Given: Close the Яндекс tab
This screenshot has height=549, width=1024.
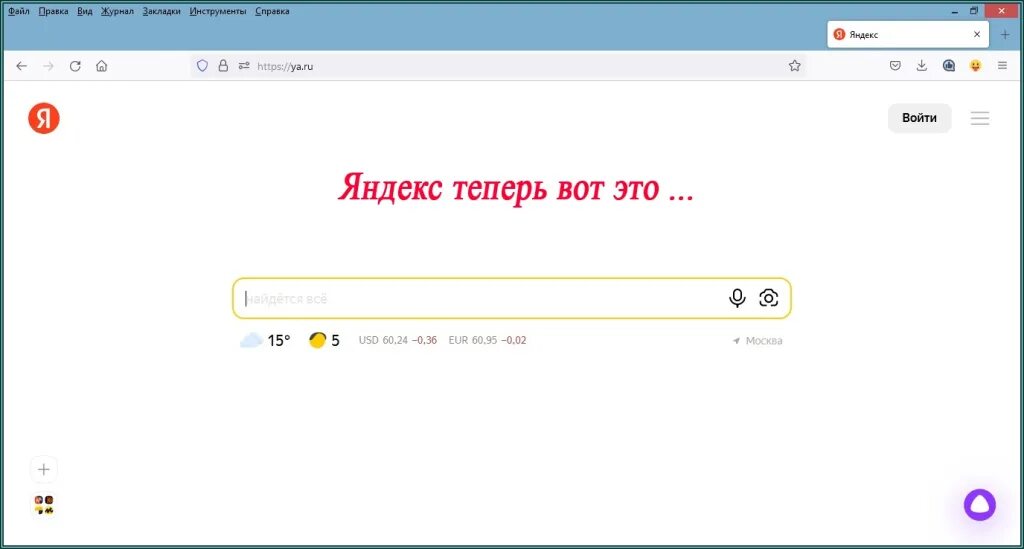Looking at the screenshot, I should (977, 35).
